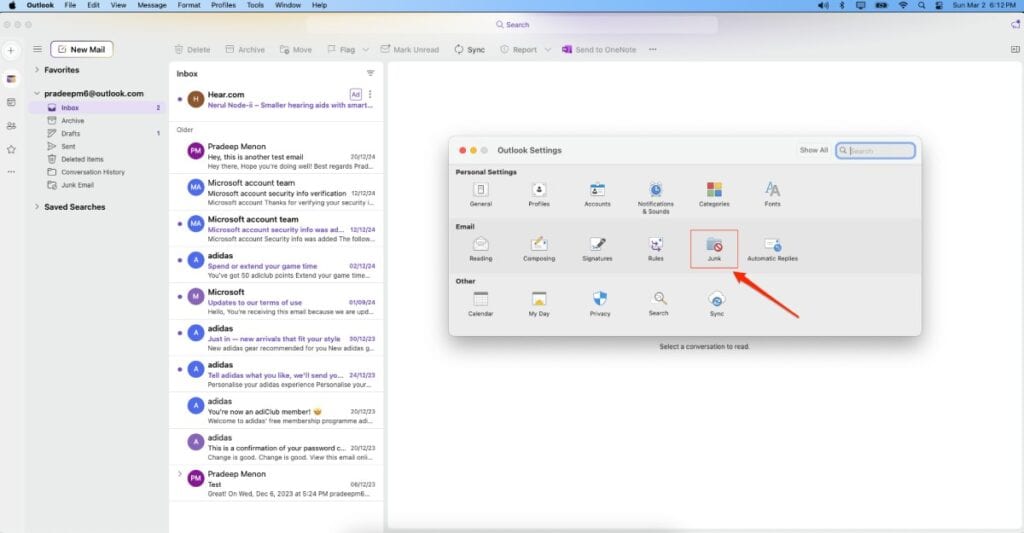Toggle the sidebar hamburger menu
This screenshot has width=1024, height=533.
37,49
